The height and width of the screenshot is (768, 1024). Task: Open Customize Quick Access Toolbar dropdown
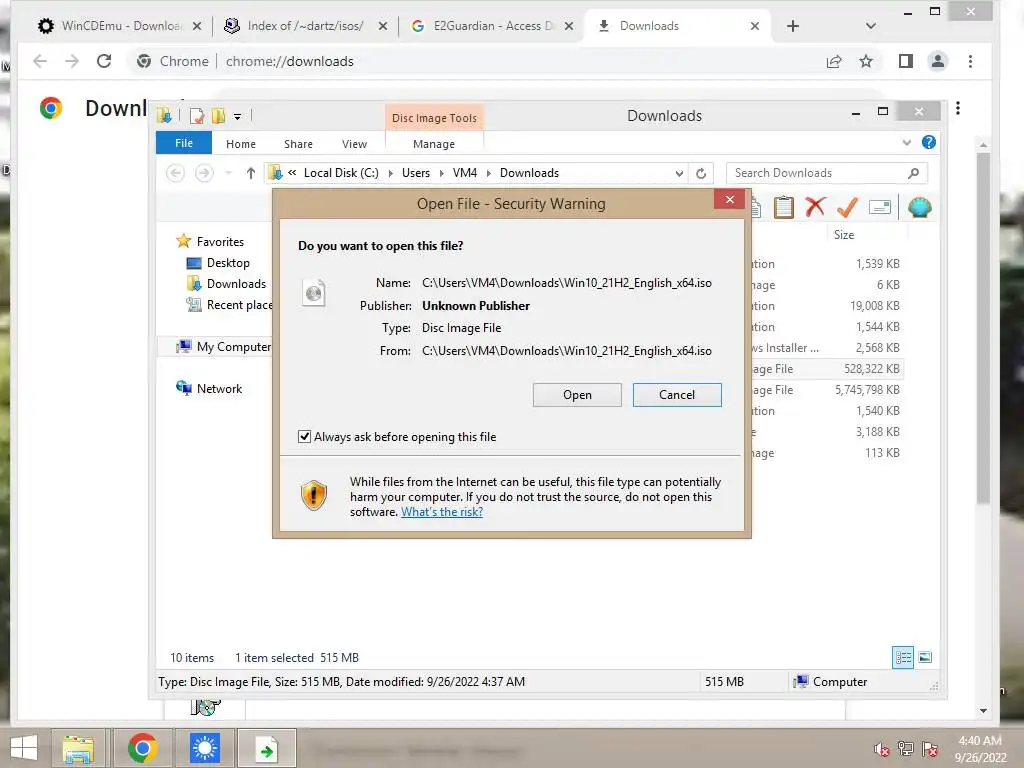click(237, 117)
